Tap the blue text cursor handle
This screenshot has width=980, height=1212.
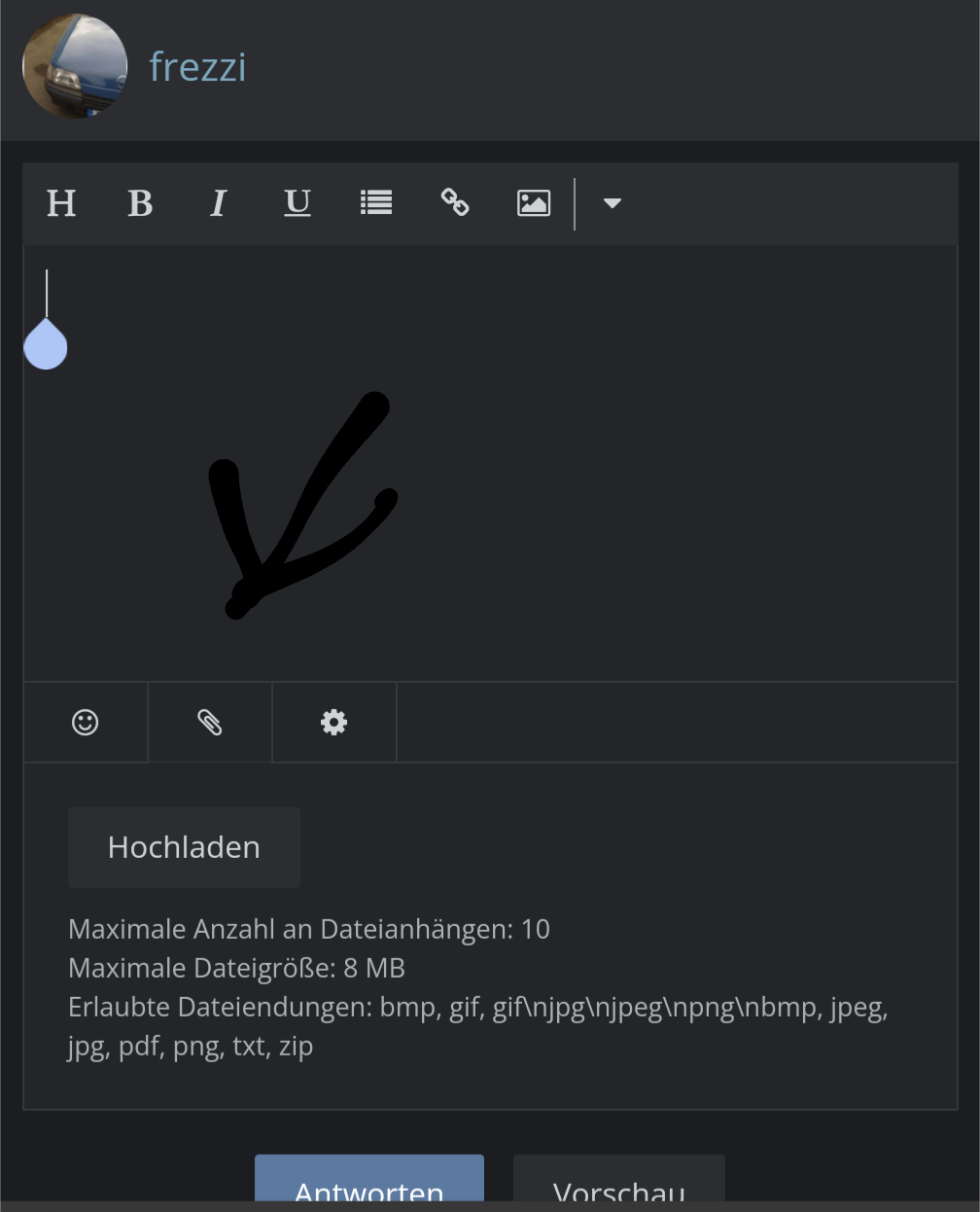46,345
